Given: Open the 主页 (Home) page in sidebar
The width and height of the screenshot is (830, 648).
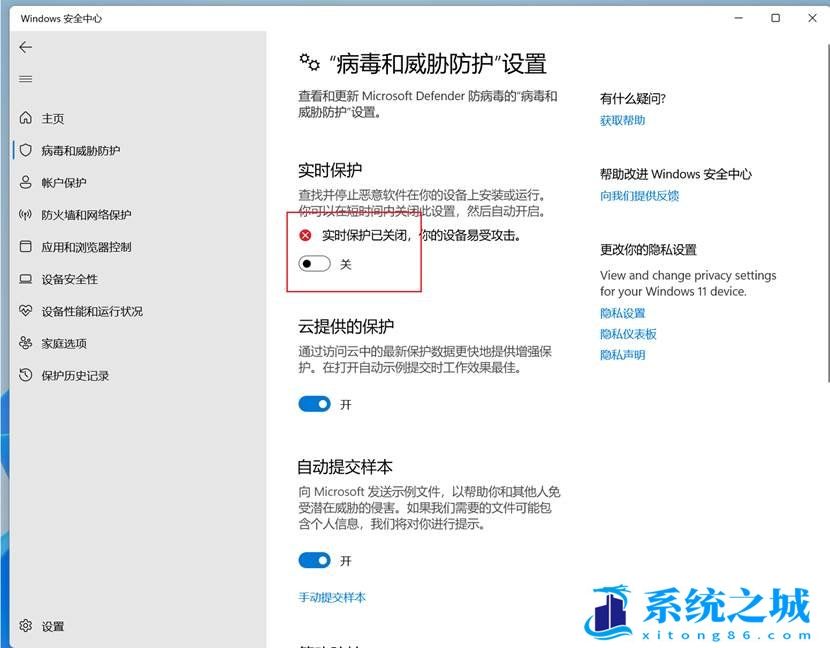Looking at the screenshot, I should coord(50,118).
